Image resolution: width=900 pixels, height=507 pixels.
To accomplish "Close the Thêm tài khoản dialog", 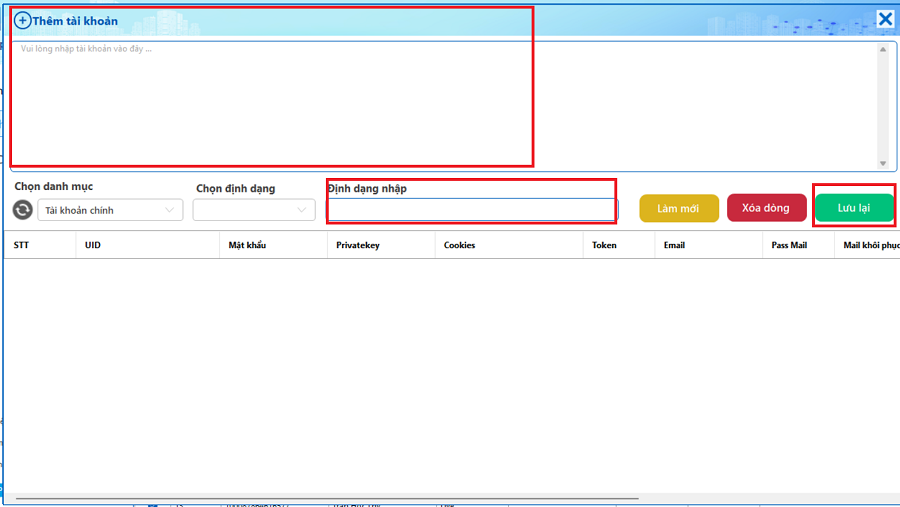I will point(885,19).
